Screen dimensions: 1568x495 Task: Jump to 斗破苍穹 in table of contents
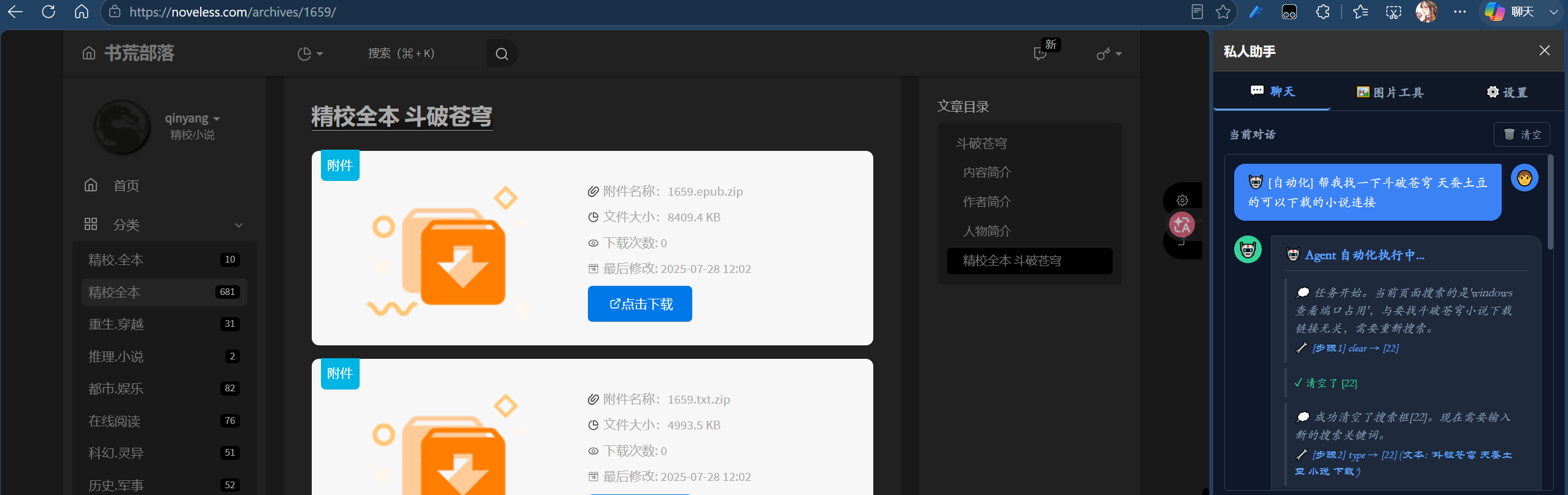(x=981, y=144)
